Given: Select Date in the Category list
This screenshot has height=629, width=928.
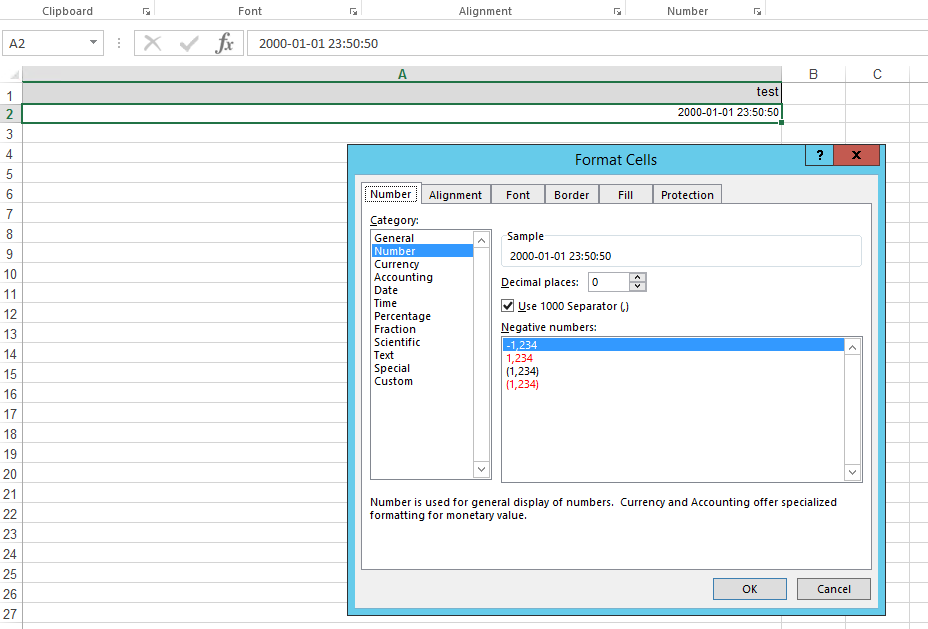Looking at the screenshot, I should (x=385, y=289).
